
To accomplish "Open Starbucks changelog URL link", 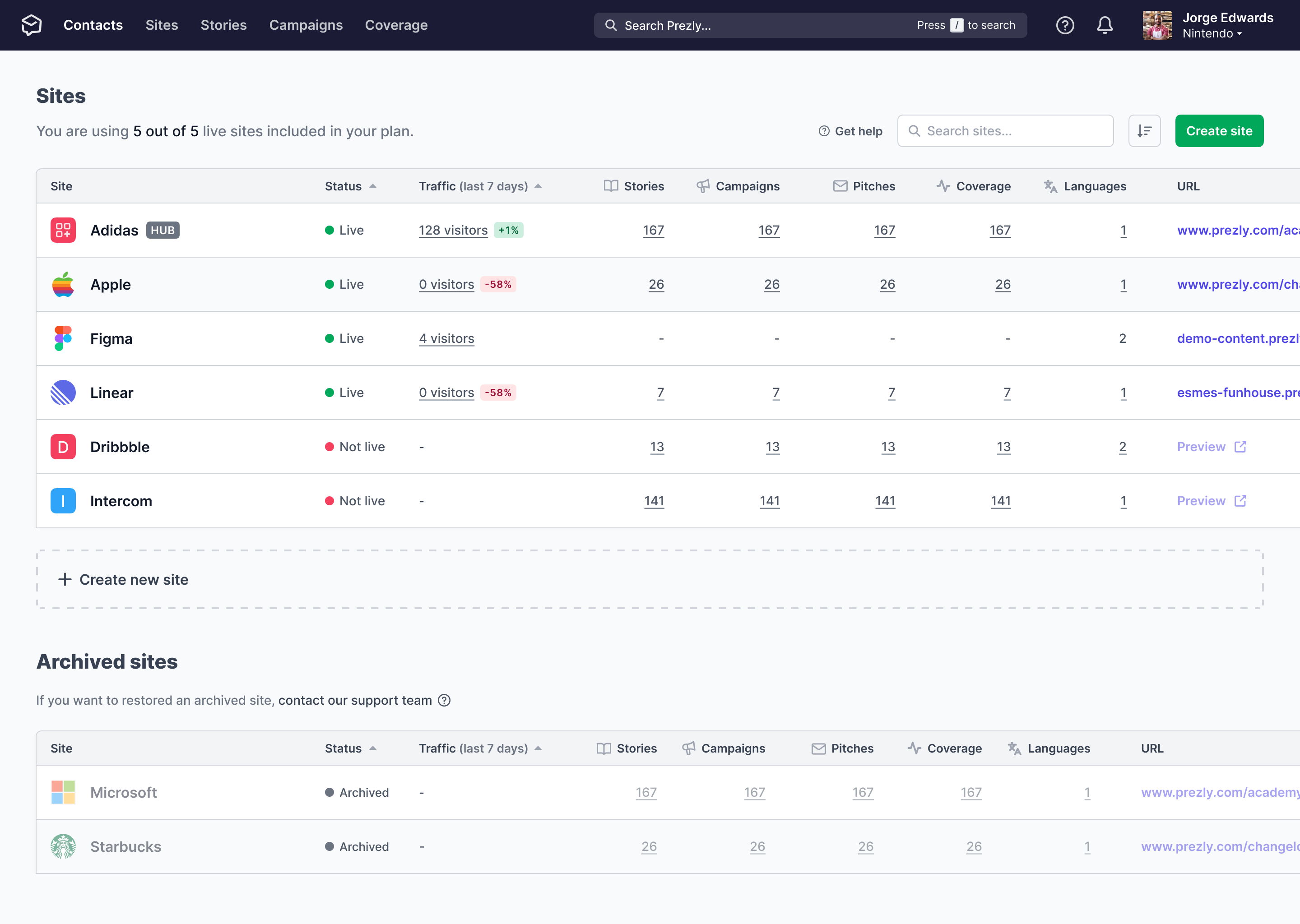I will pyautogui.click(x=1220, y=846).
